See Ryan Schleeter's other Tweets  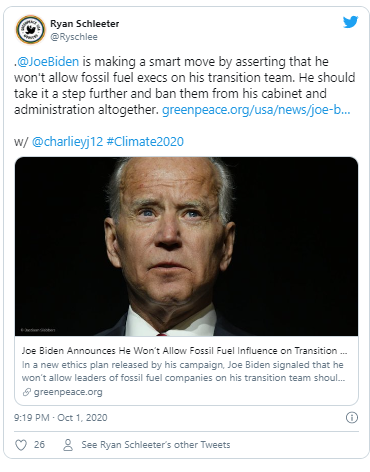pyautogui.click(x=156, y=445)
